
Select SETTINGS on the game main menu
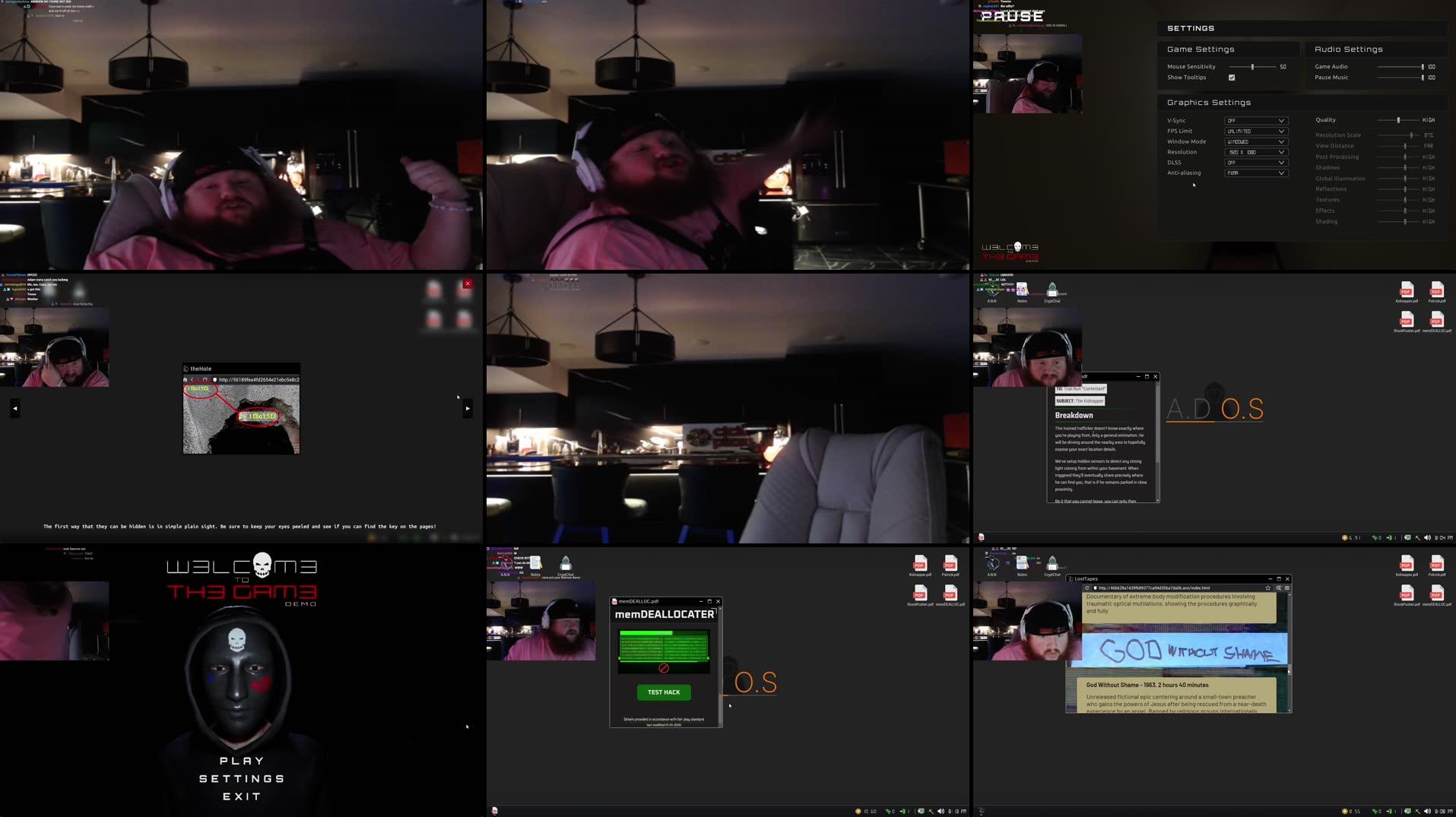point(242,777)
